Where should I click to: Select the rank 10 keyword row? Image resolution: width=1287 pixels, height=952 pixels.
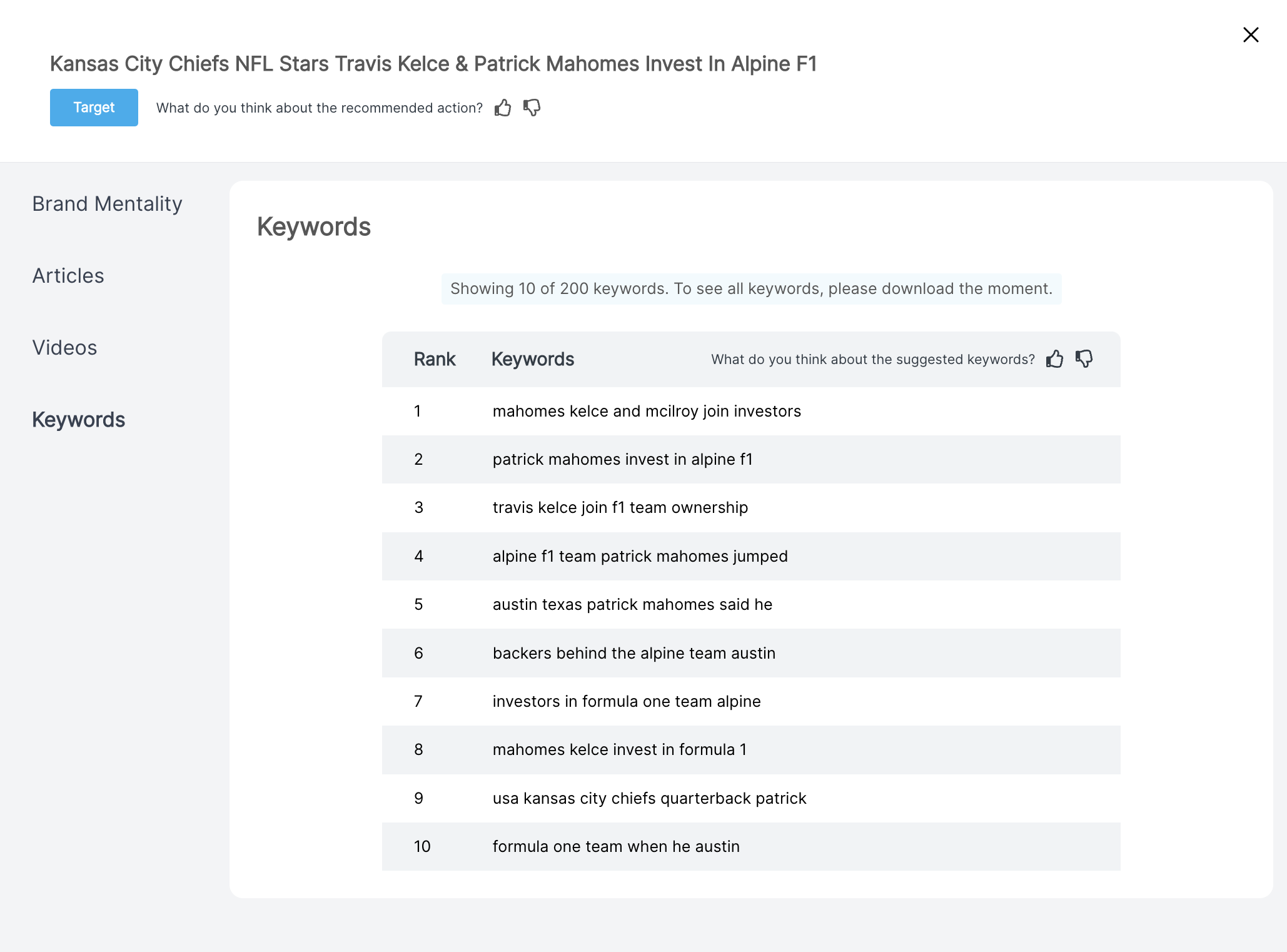pyautogui.click(x=616, y=846)
